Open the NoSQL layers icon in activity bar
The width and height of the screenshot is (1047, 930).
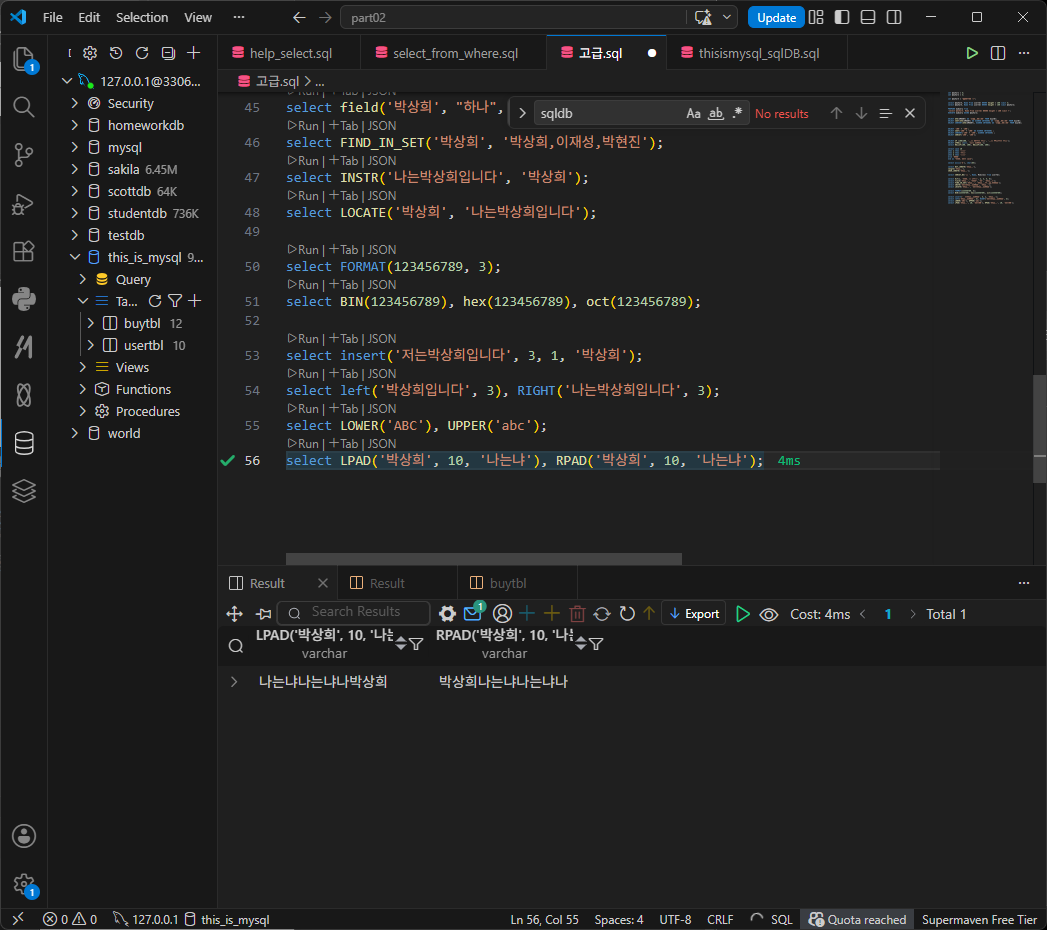(24, 491)
